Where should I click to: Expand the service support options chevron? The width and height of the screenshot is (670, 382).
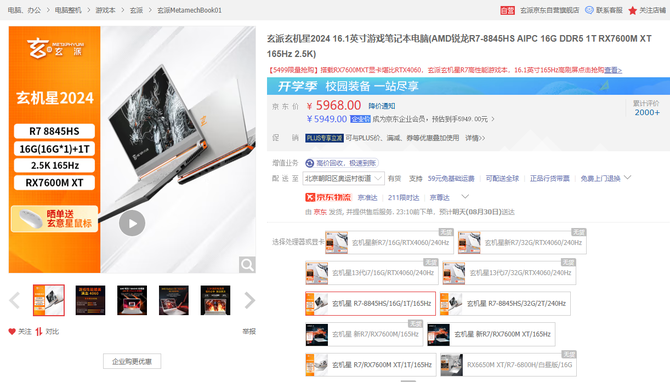coord(628,177)
